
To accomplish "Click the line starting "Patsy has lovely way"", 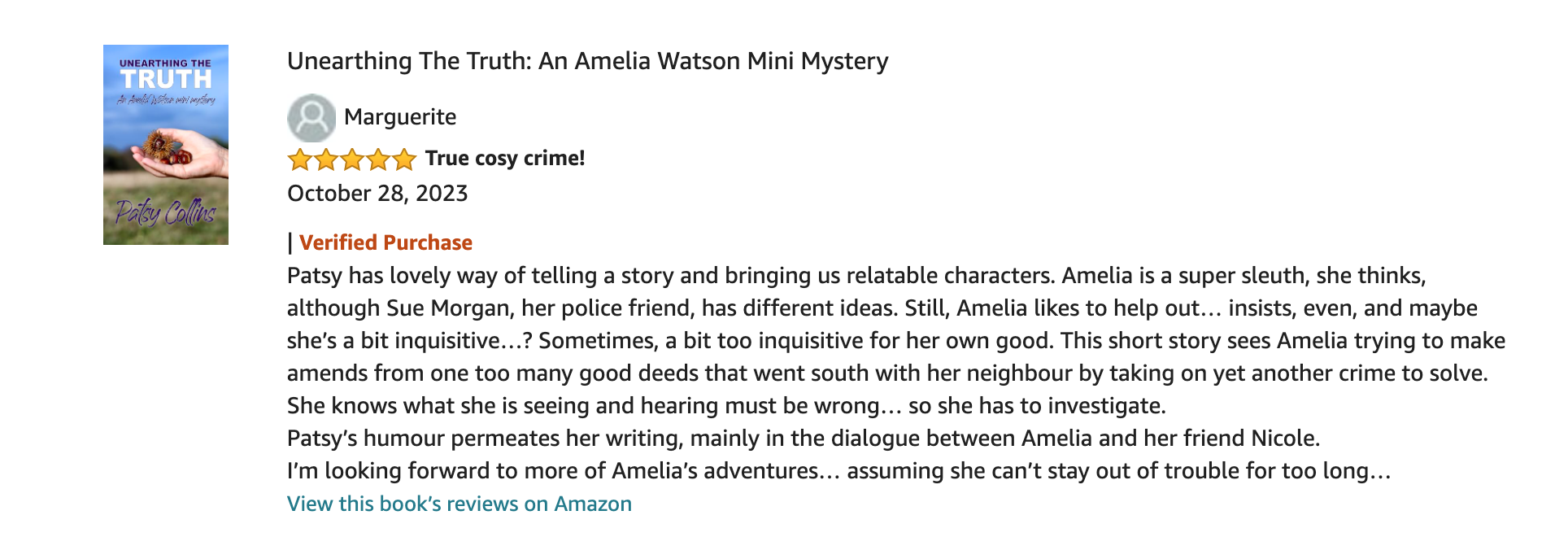I will [856, 276].
